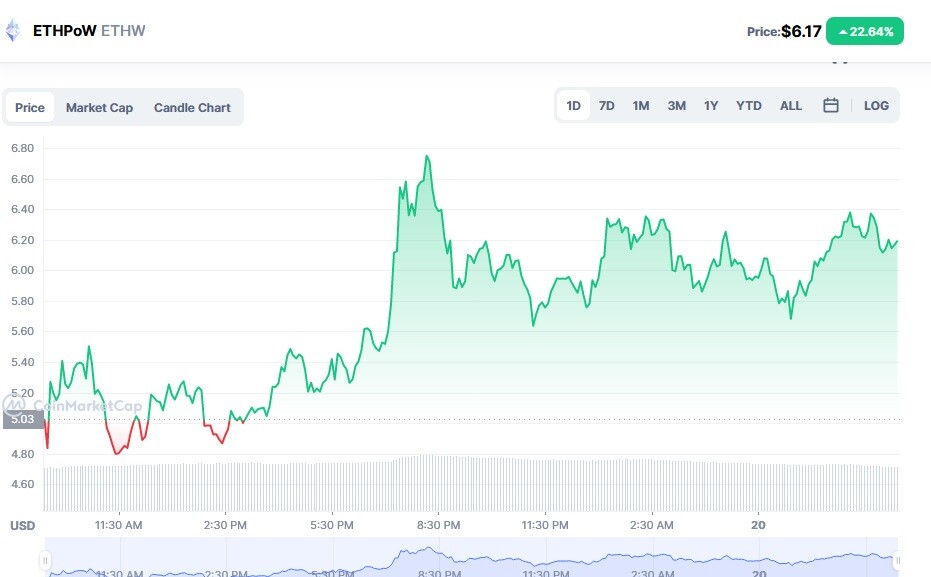Viewport: 931px width, 577px height.
Task: Click the 11:30 PM axis label
Action: click(545, 525)
